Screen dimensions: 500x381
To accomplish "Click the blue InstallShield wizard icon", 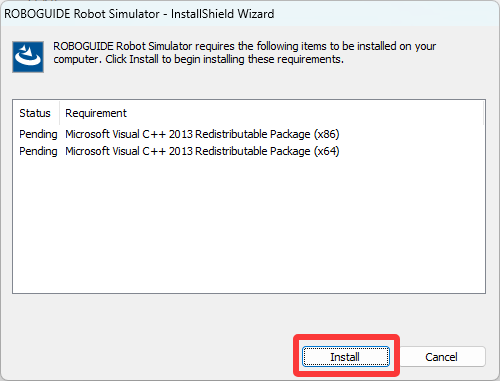I will click(28, 57).
